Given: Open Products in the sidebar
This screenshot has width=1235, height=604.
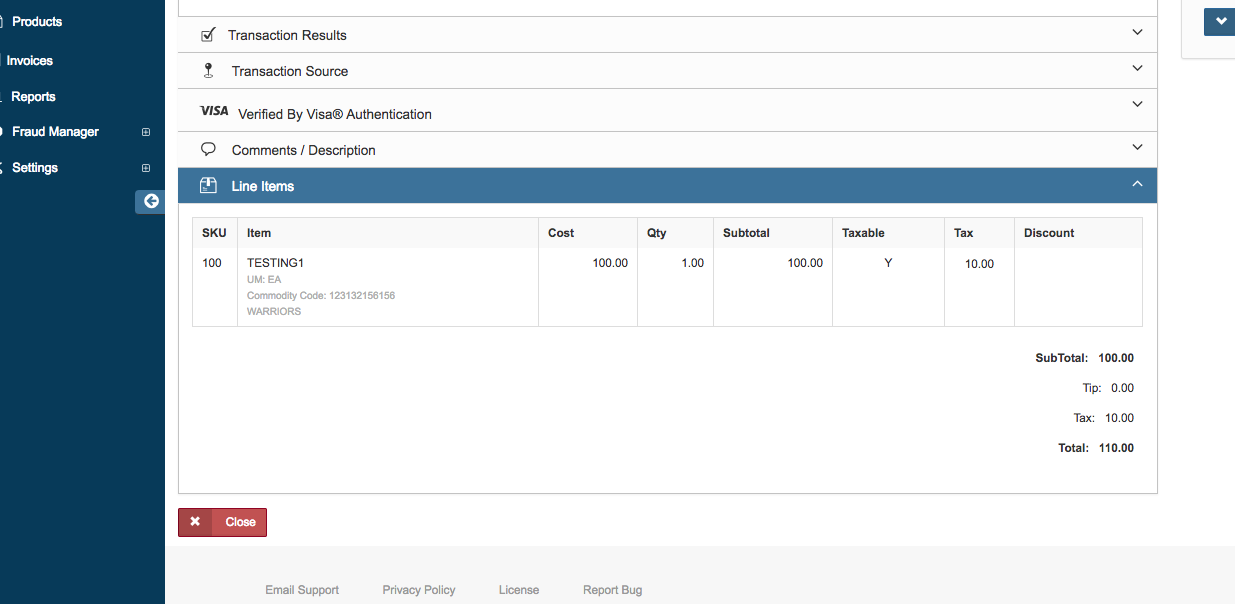Looking at the screenshot, I should tap(37, 22).
